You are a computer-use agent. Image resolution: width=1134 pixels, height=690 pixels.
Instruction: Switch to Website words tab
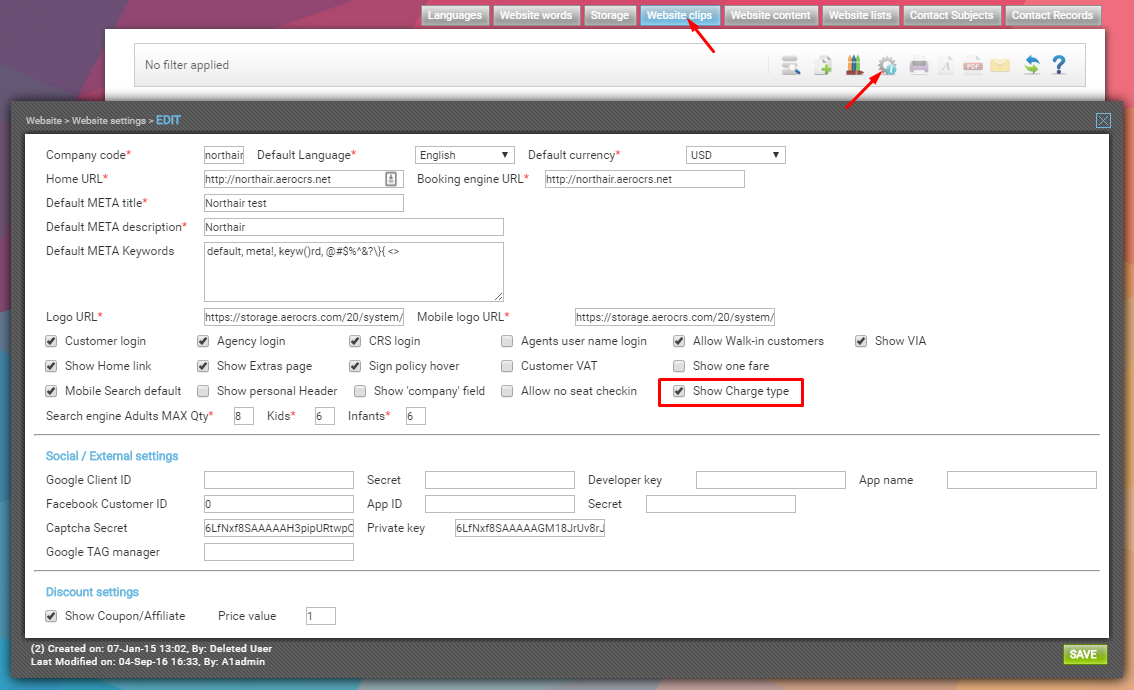click(x=536, y=15)
